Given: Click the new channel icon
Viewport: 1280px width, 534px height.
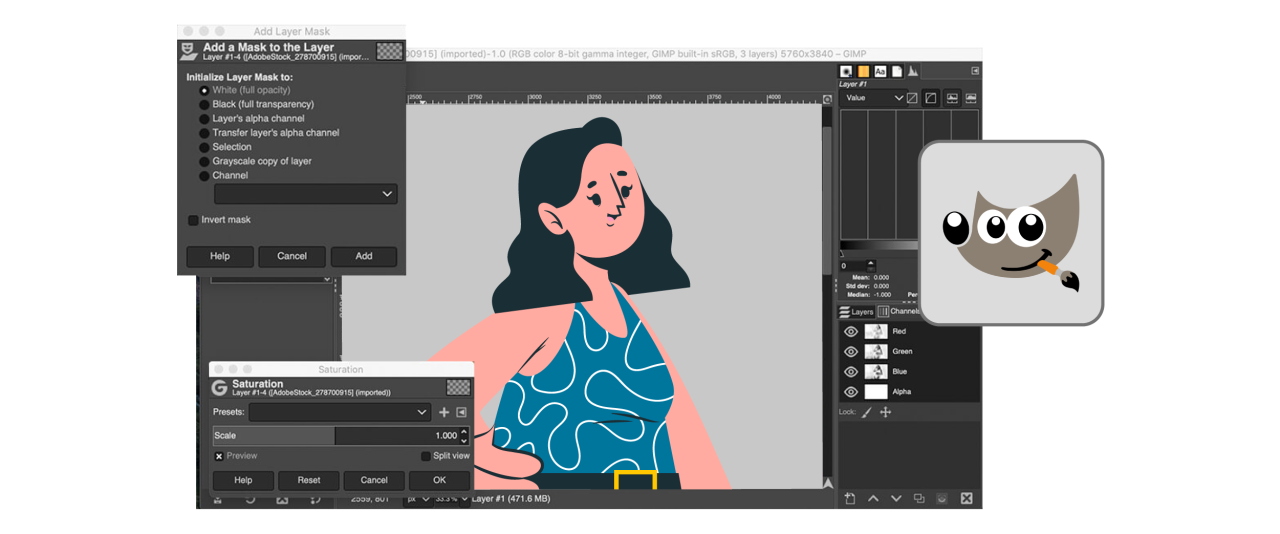Looking at the screenshot, I should (x=850, y=498).
